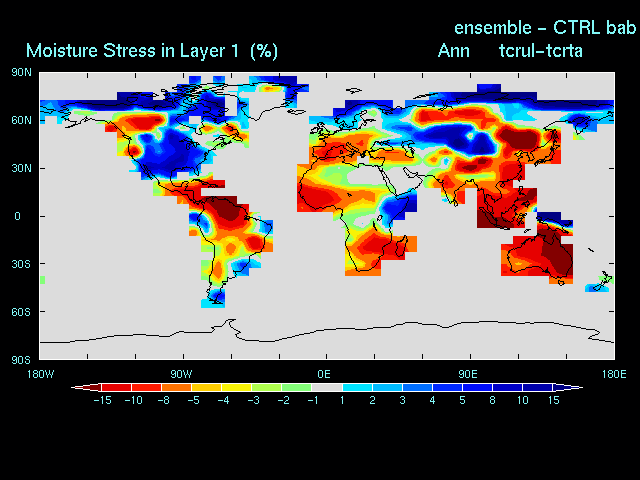Click the 60S latitude axis label
The height and width of the screenshot is (480, 640).
21,312
